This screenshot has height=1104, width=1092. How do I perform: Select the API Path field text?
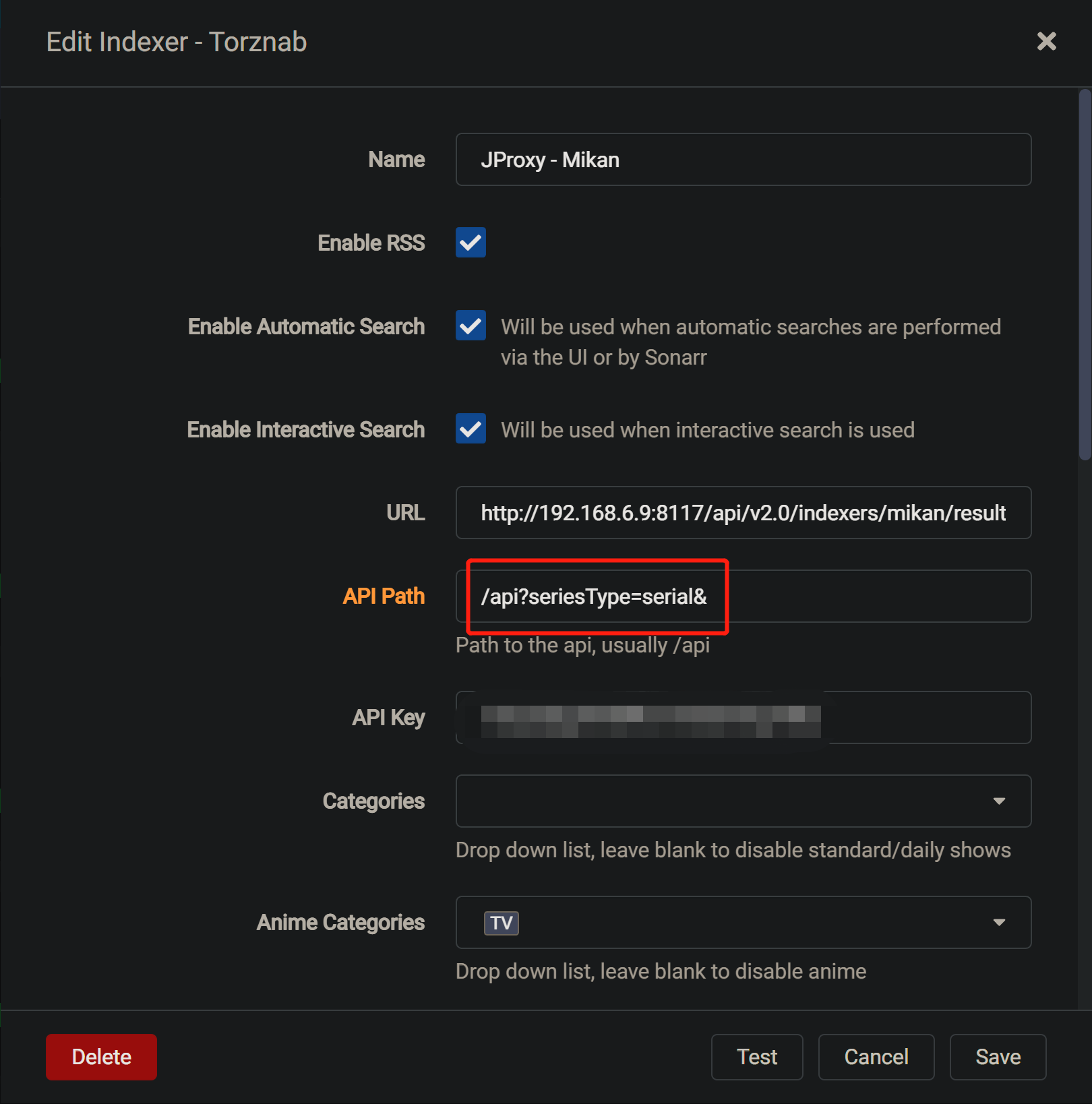(595, 596)
